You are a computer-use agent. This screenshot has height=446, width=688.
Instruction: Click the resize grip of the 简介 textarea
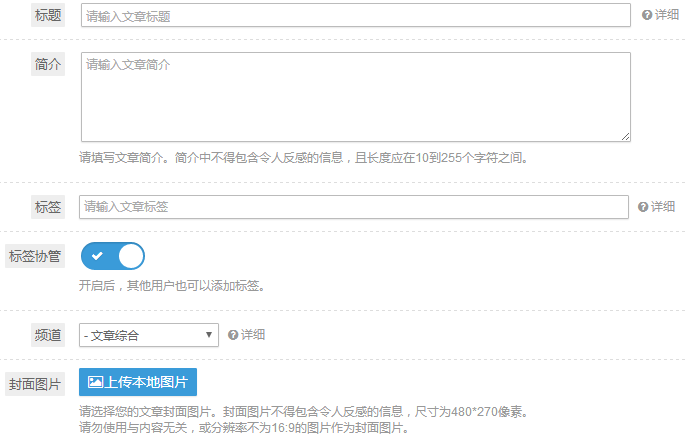pyautogui.click(x=625, y=136)
